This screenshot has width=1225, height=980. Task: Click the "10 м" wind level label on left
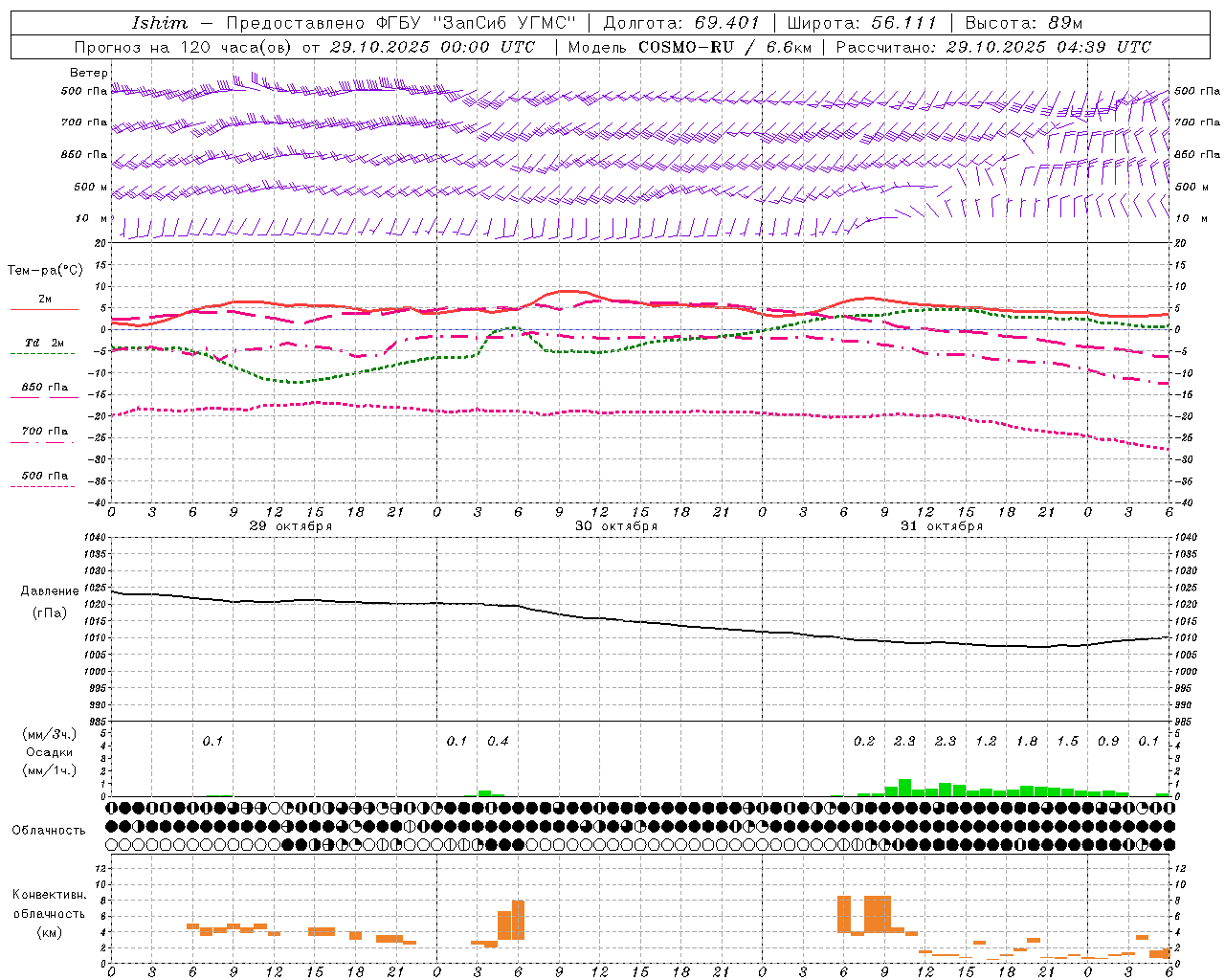click(93, 218)
